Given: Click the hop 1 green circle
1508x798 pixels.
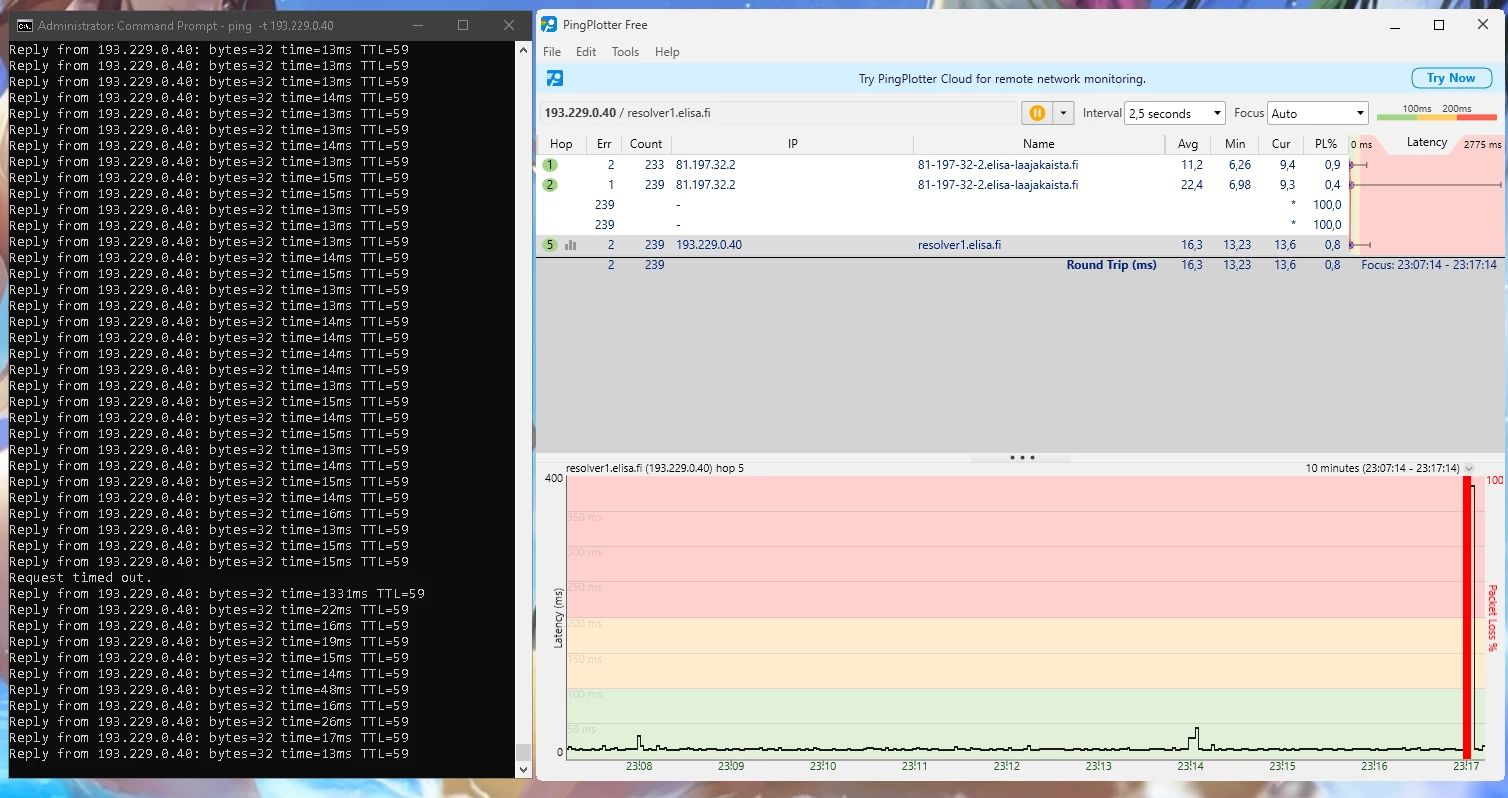Looking at the screenshot, I should coord(549,165).
